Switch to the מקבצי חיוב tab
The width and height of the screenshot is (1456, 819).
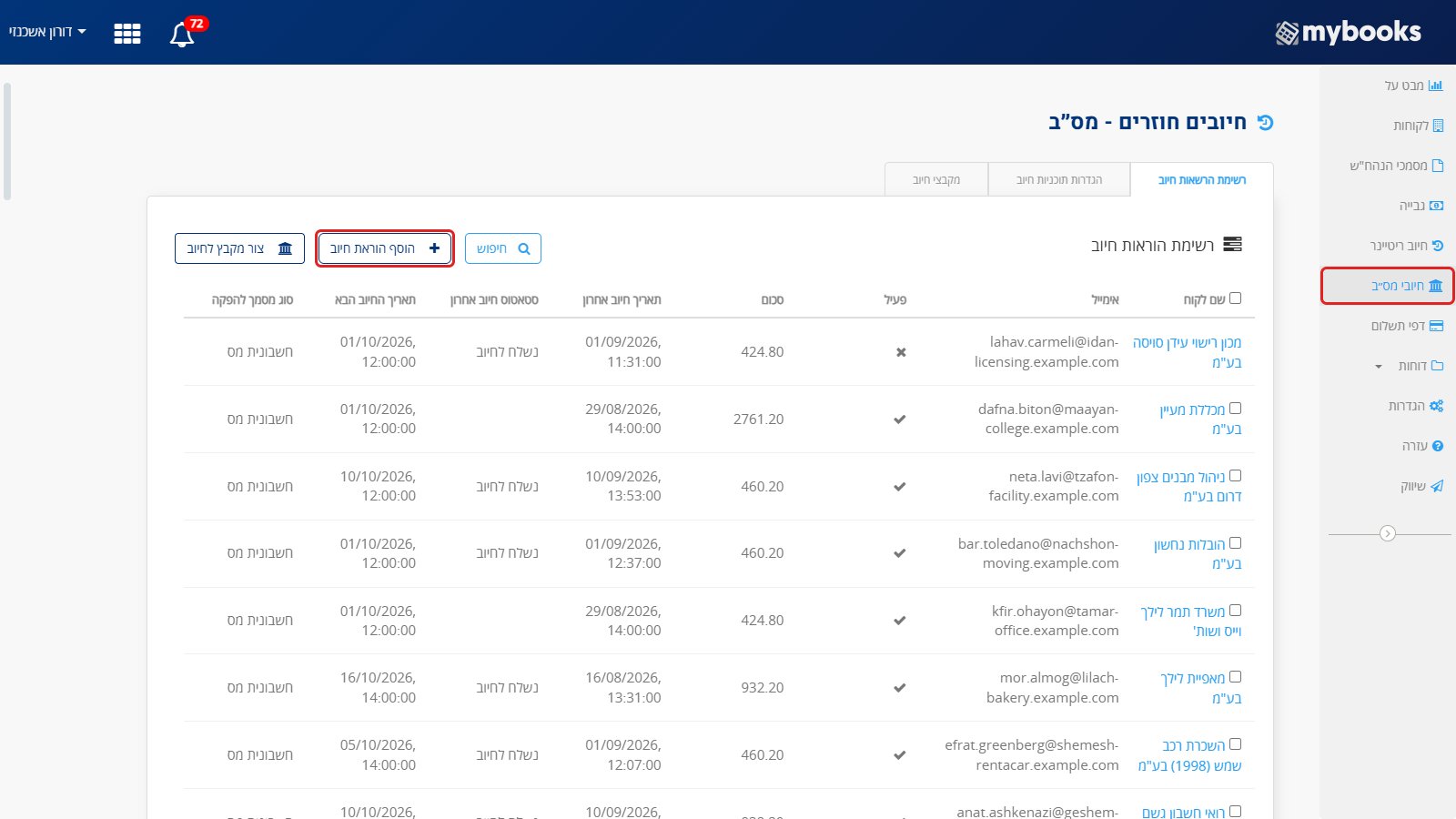936,180
